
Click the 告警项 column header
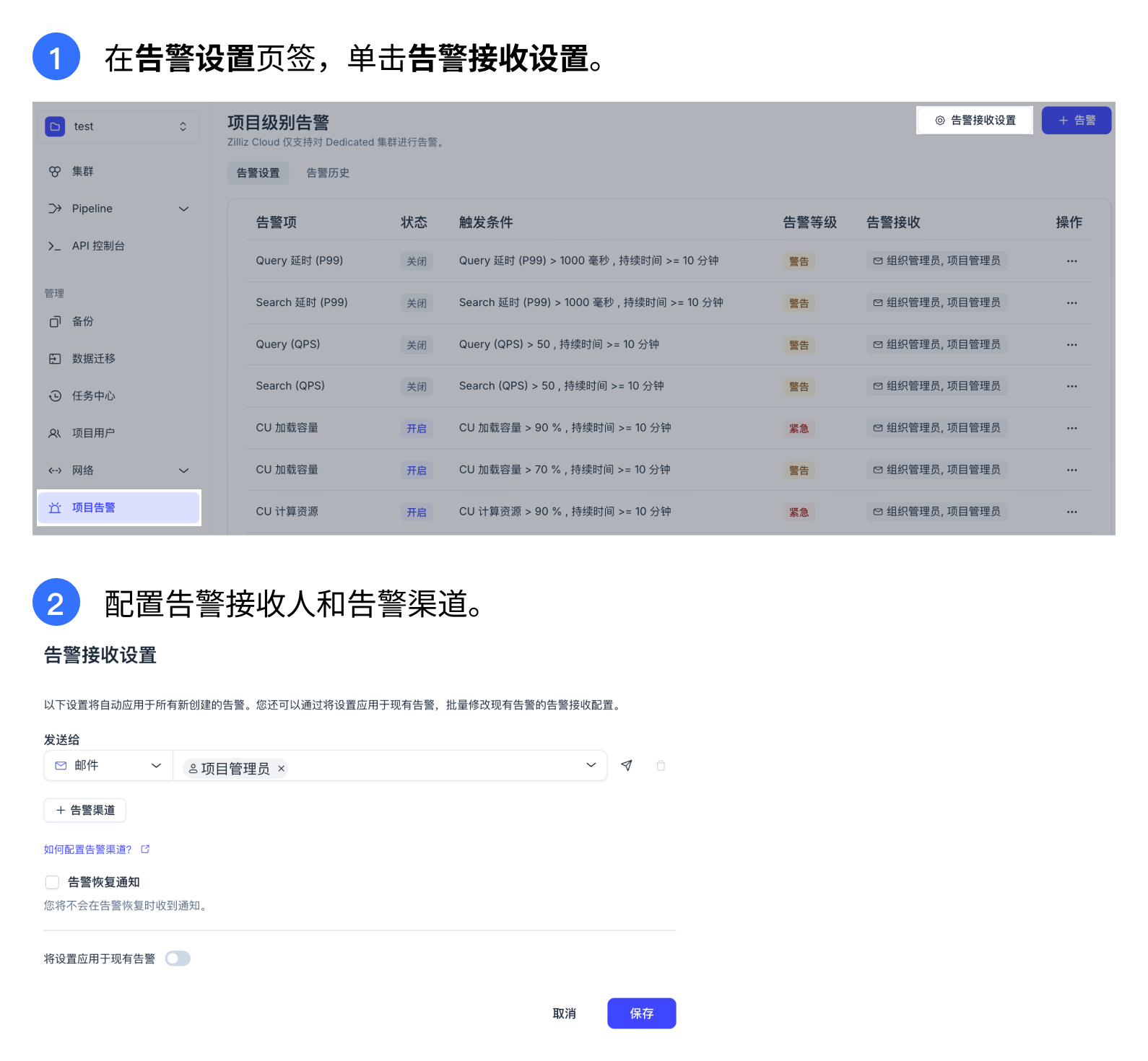(277, 222)
